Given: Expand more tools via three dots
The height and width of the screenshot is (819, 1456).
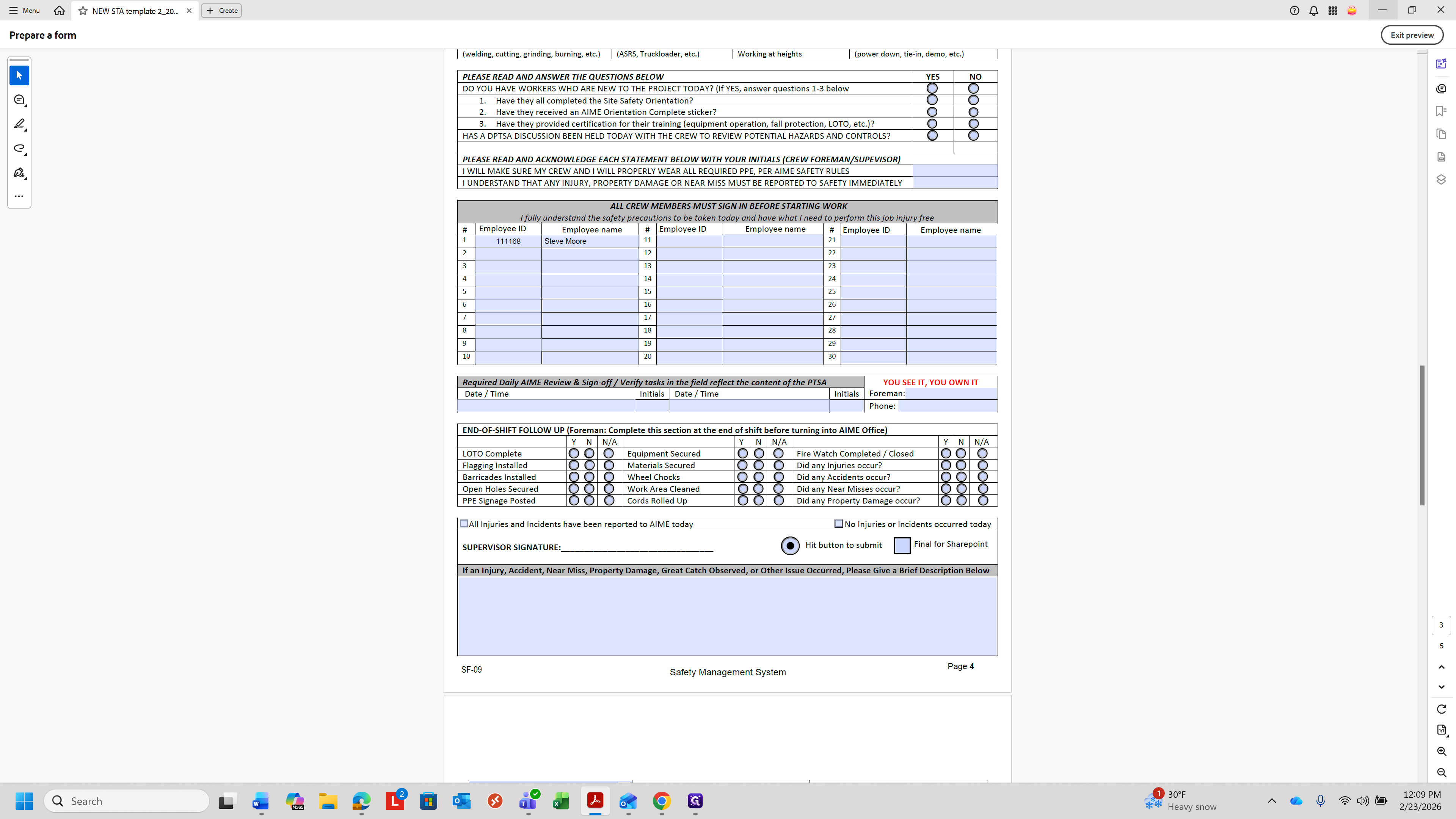Looking at the screenshot, I should pyautogui.click(x=19, y=196).
